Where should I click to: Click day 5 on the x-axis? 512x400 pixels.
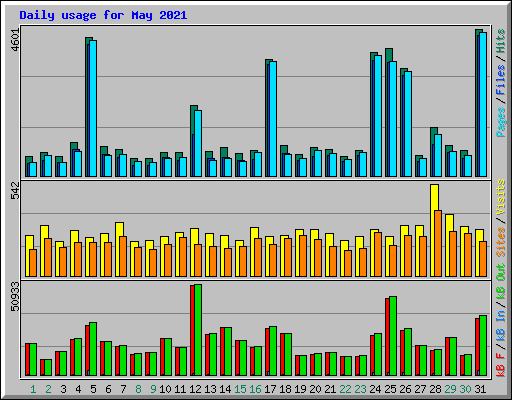pos(93,389)
